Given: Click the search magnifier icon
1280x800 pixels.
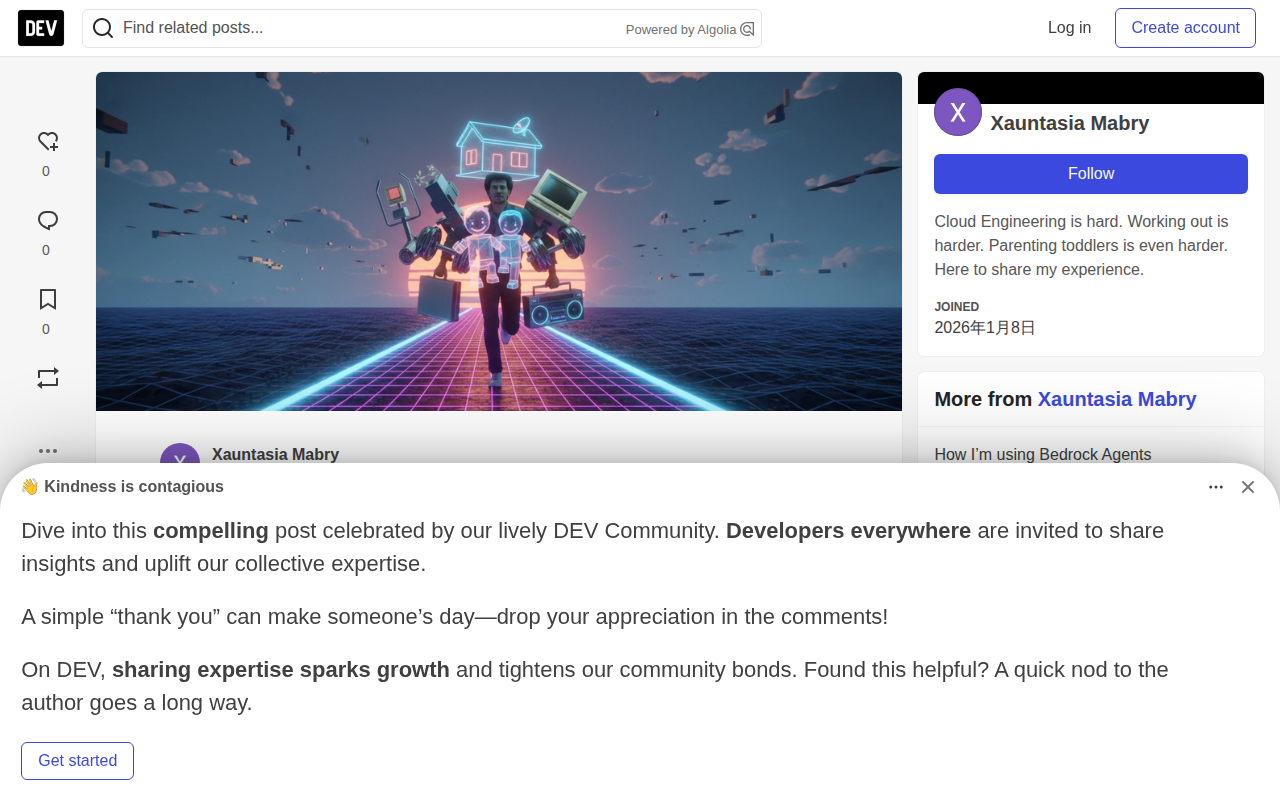Looking at the screenshot, I should coord(102,28).
